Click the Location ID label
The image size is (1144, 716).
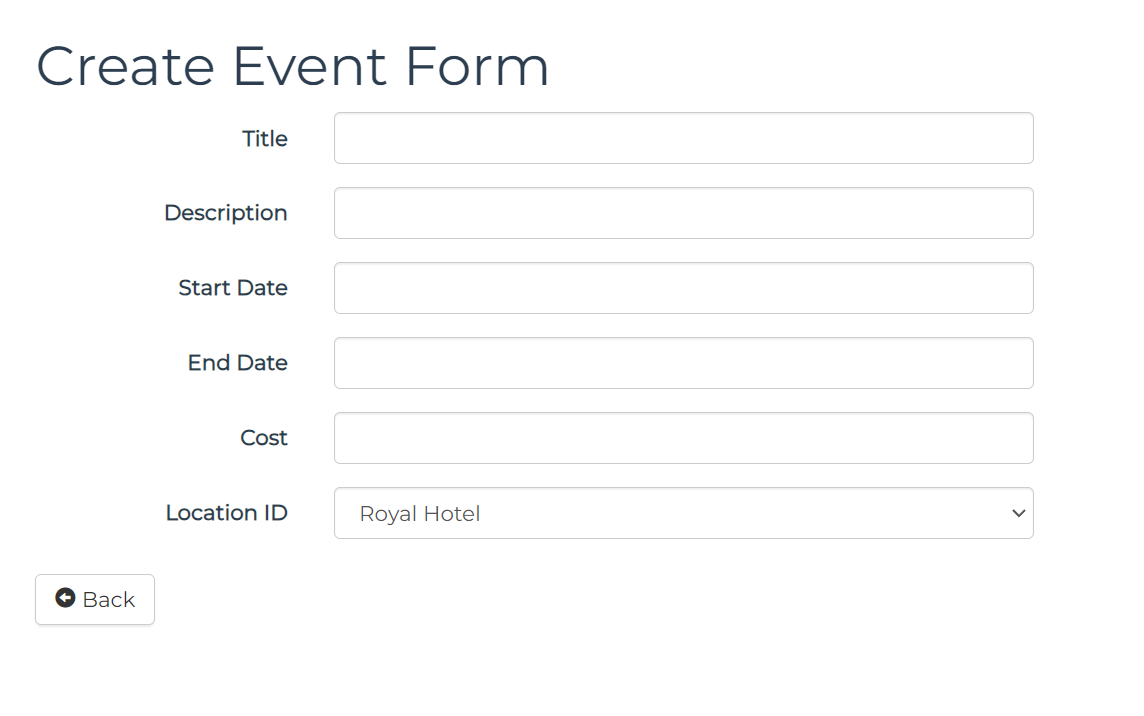click(226, 512)
